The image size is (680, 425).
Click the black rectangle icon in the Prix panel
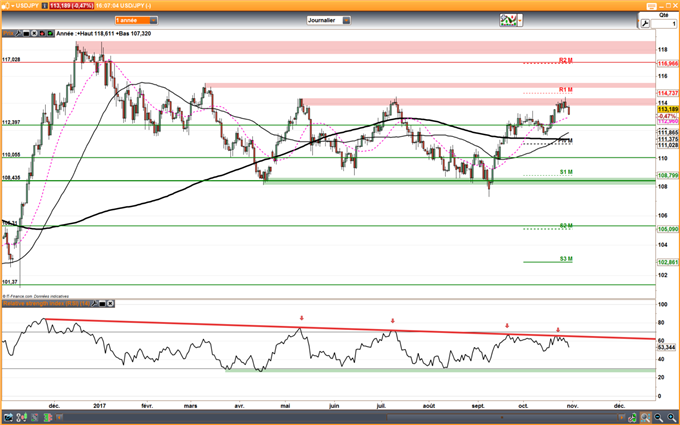26,33
